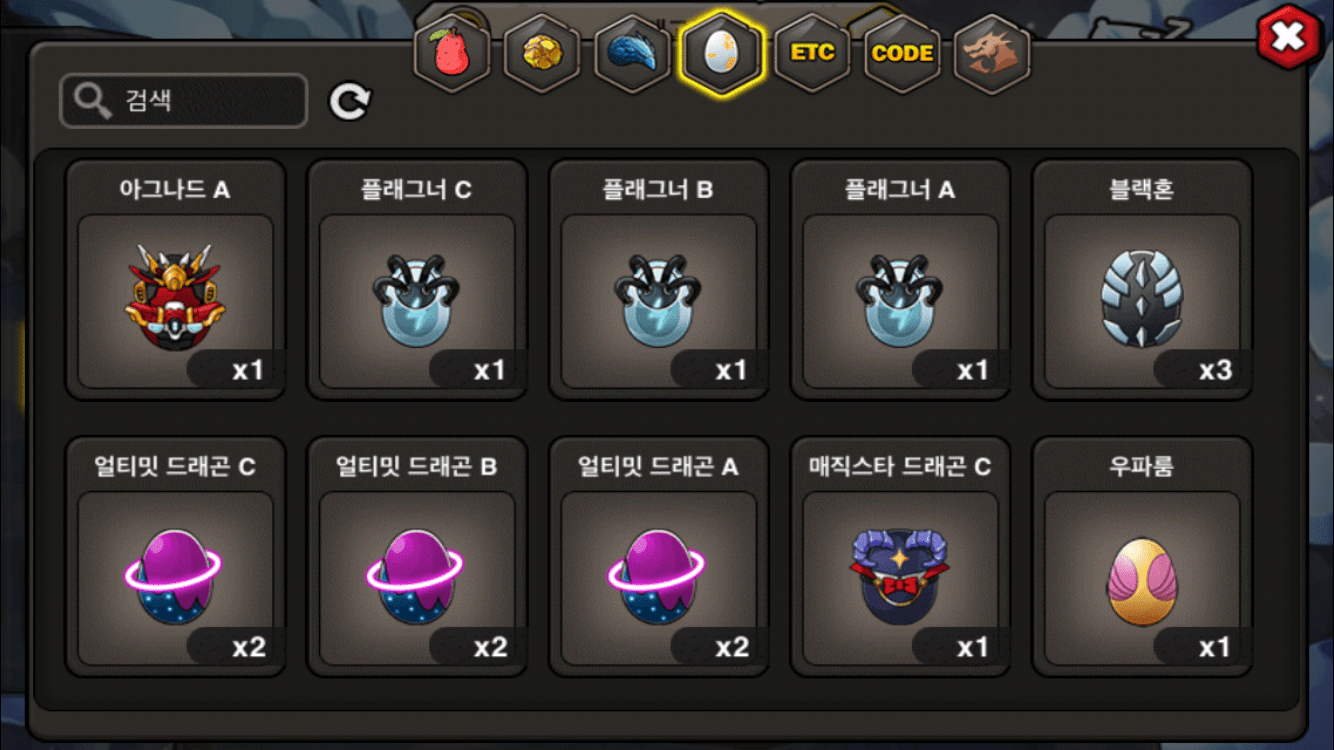This screenshot has height=750, width=1334.
Task: Click the refresh arrow beside the search box
Action: click(x=350, y=101)
